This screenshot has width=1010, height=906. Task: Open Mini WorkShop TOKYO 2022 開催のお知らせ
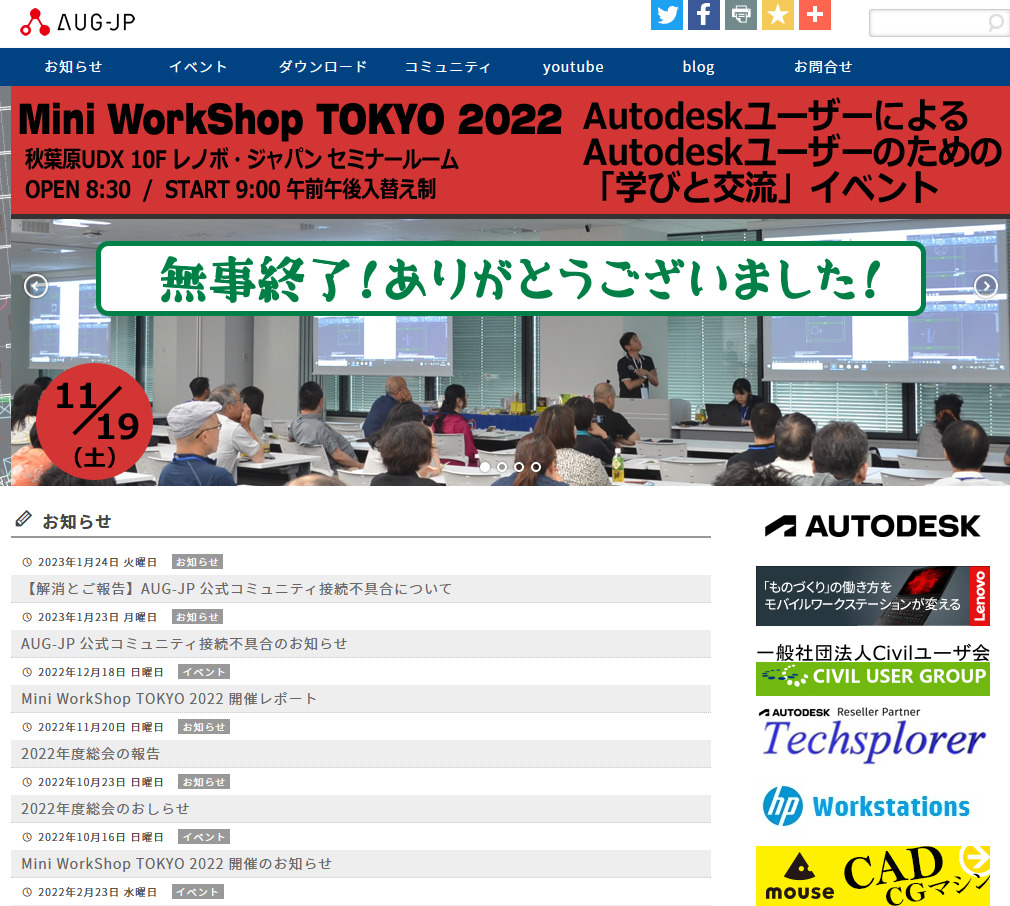[361, 864]
